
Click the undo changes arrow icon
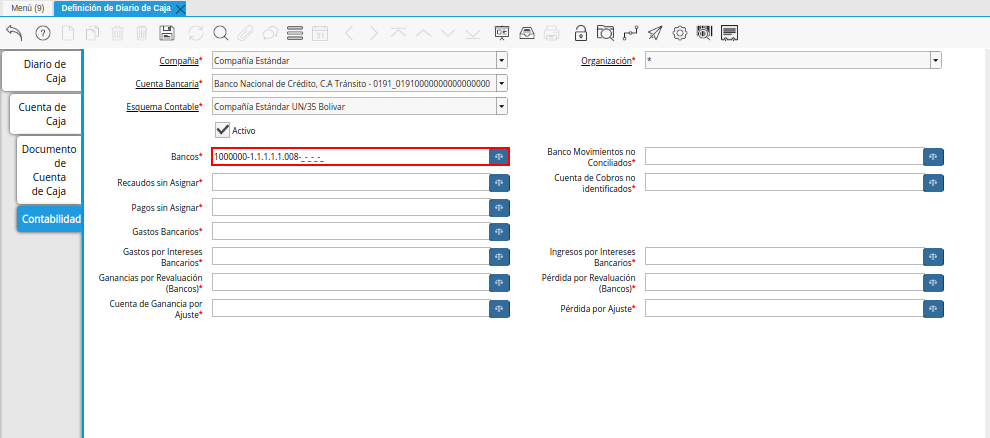14,33
